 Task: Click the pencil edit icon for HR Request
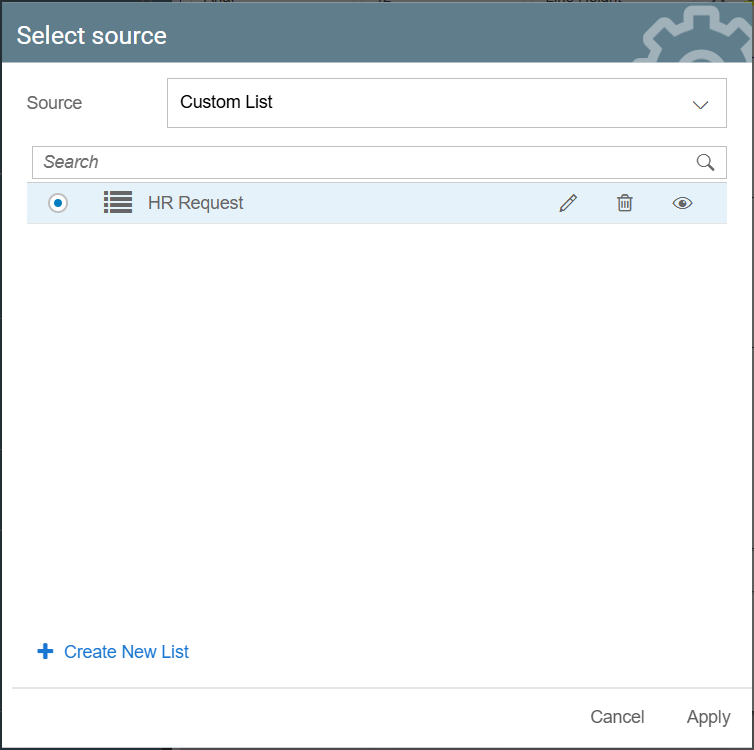click(568, 203)
